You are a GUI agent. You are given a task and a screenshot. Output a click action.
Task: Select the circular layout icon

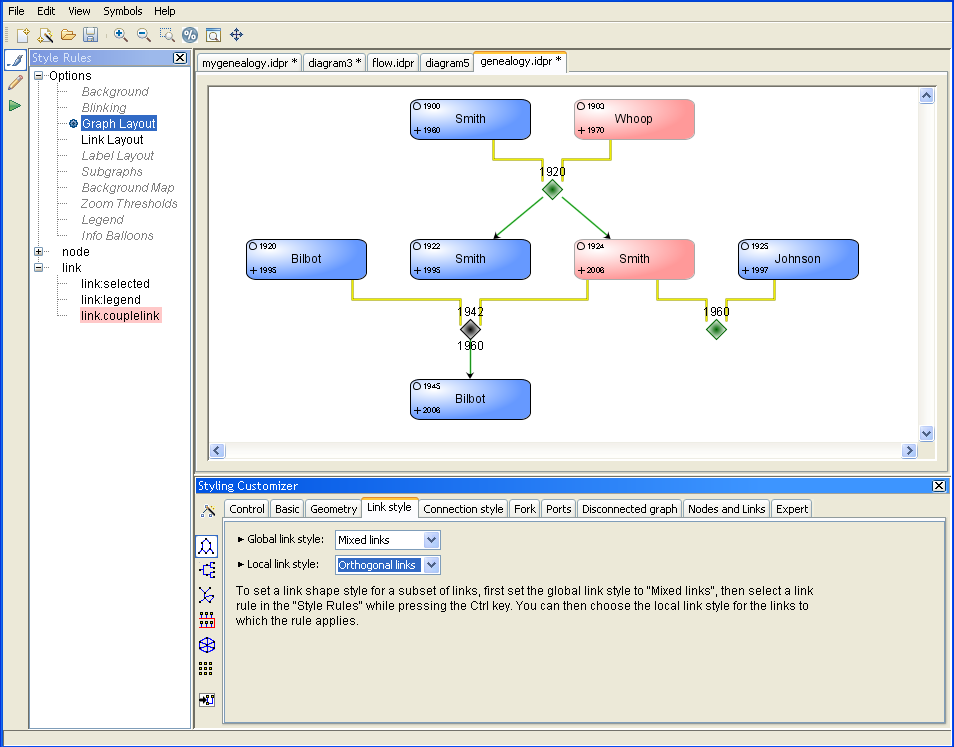tap(207, 645)
